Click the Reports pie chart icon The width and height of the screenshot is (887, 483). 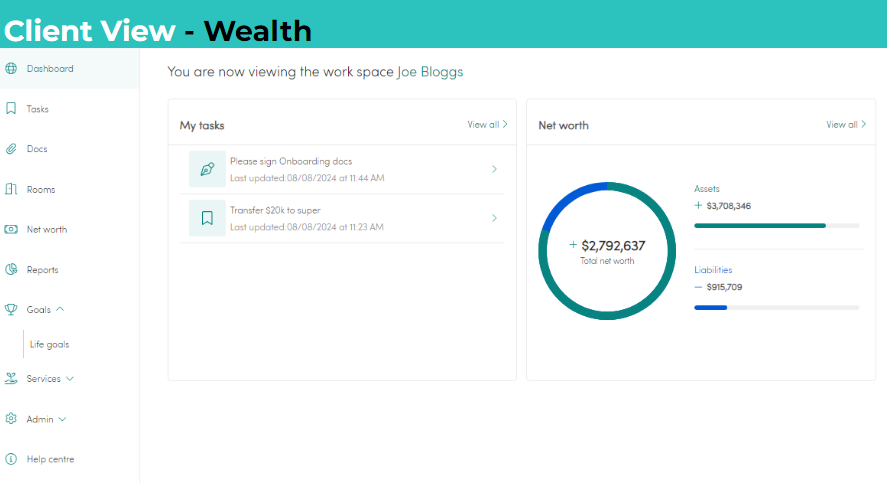click(11, 269)
